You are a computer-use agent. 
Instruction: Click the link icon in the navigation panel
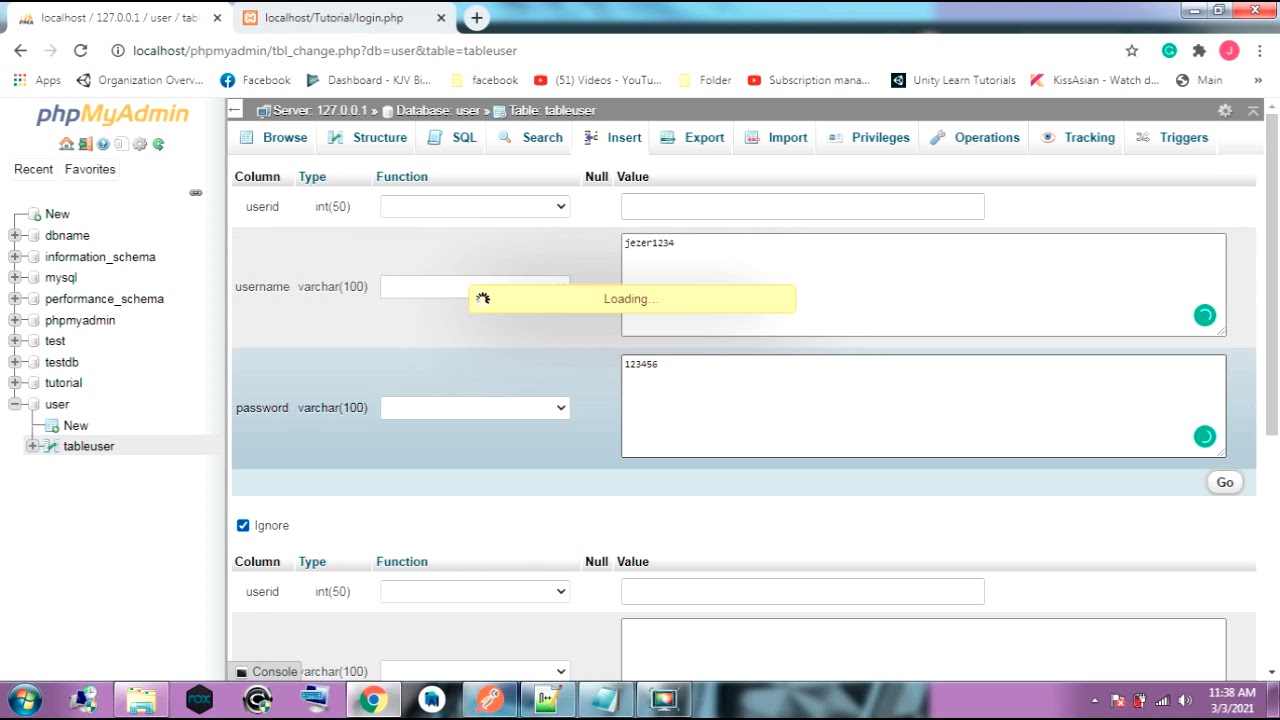196,193
